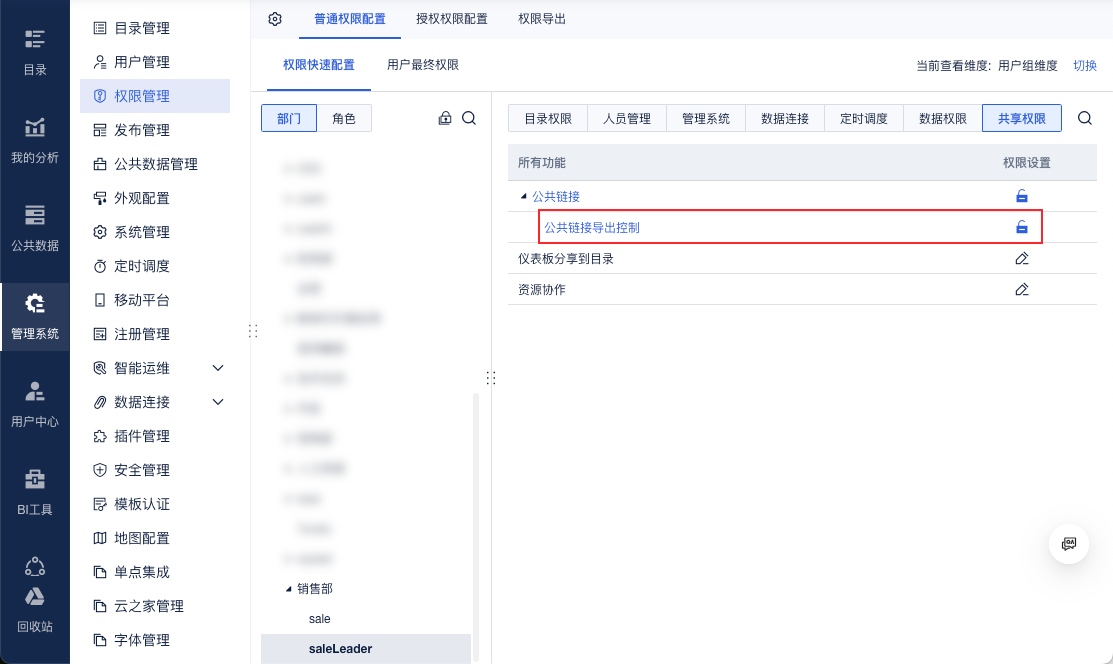Switch to 权限导出 tab

[542, 19]
